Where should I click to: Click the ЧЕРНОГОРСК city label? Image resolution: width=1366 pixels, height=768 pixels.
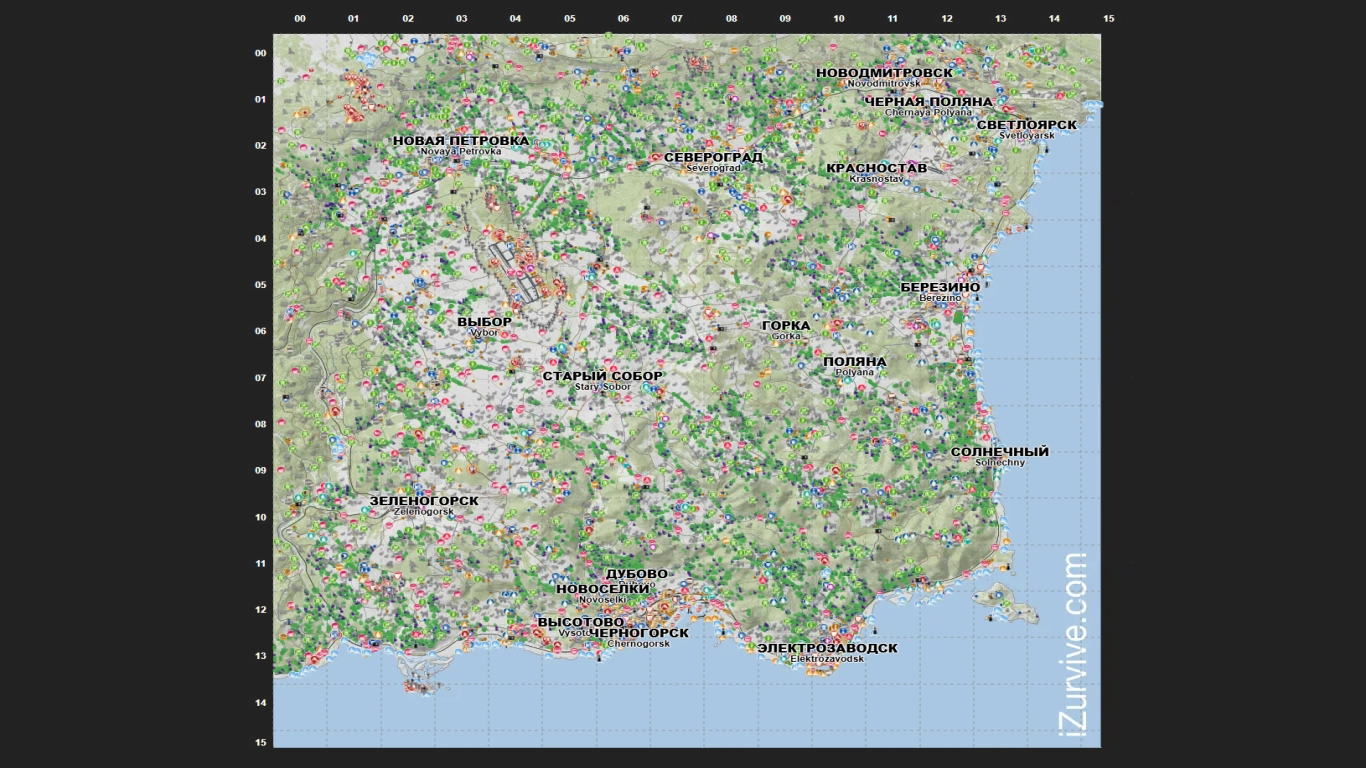coord(639,633)
